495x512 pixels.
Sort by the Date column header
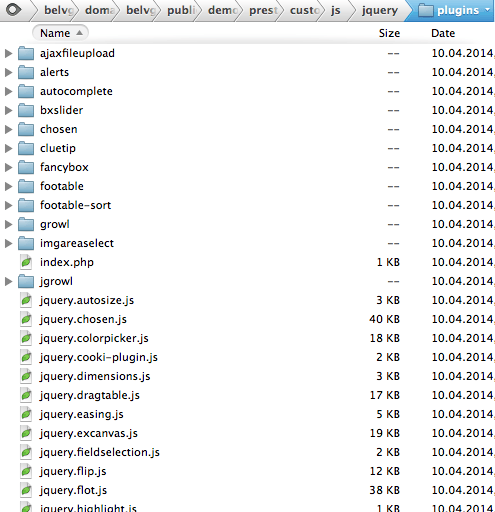[443, 33]
